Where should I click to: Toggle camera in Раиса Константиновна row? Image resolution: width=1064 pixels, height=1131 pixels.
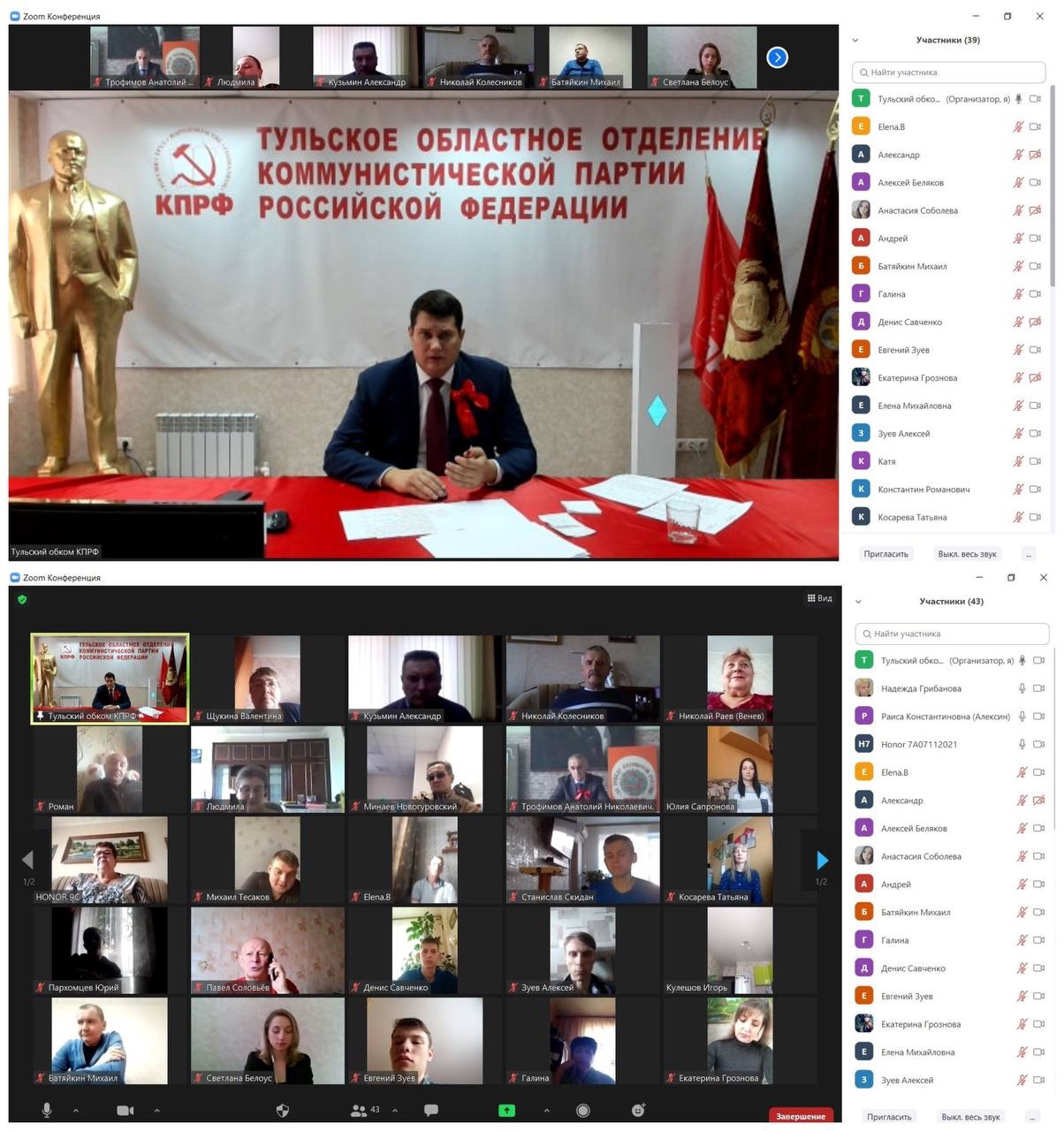coord(1039,716)
